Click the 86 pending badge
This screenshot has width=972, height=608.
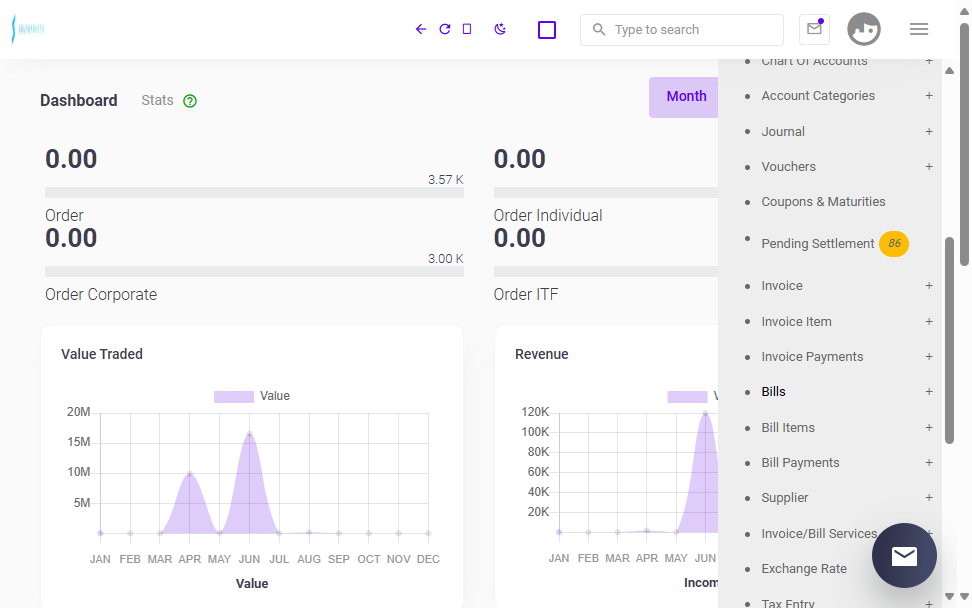tap(894, 244)
